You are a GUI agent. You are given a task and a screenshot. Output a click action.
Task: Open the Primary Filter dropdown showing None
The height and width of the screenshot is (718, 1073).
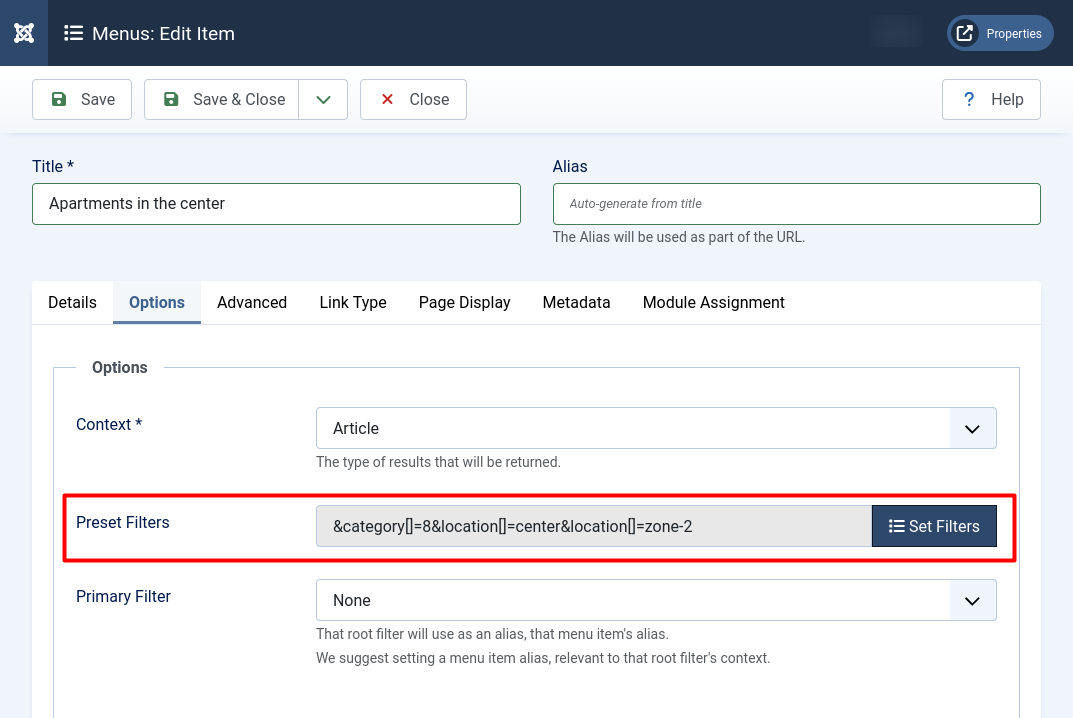656,600
